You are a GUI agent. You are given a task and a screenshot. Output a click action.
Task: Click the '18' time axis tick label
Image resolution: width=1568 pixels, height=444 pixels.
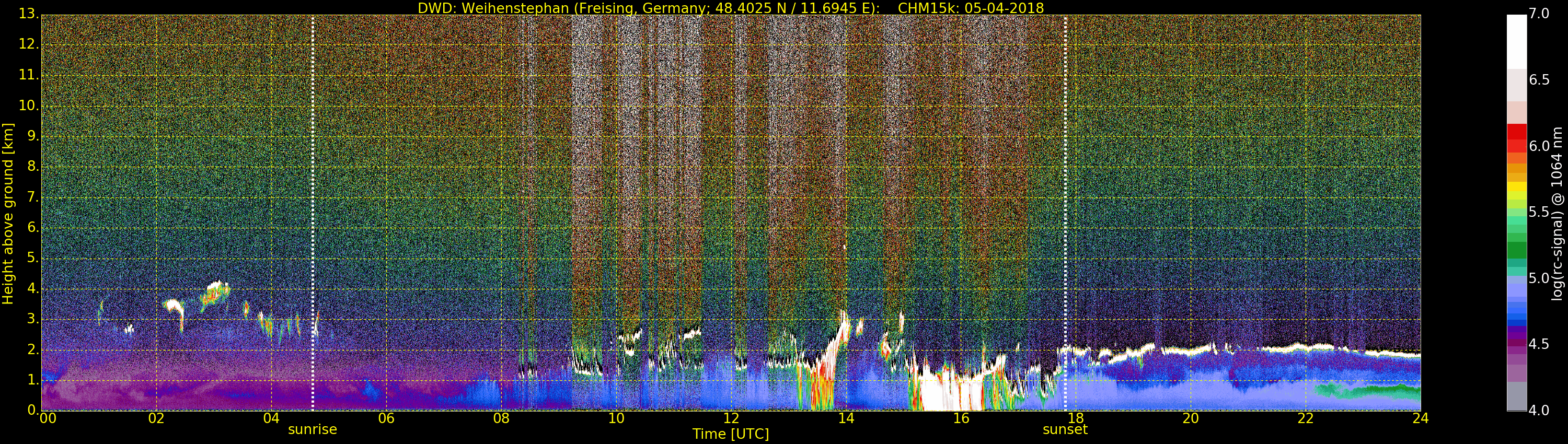coord(1076,418)
